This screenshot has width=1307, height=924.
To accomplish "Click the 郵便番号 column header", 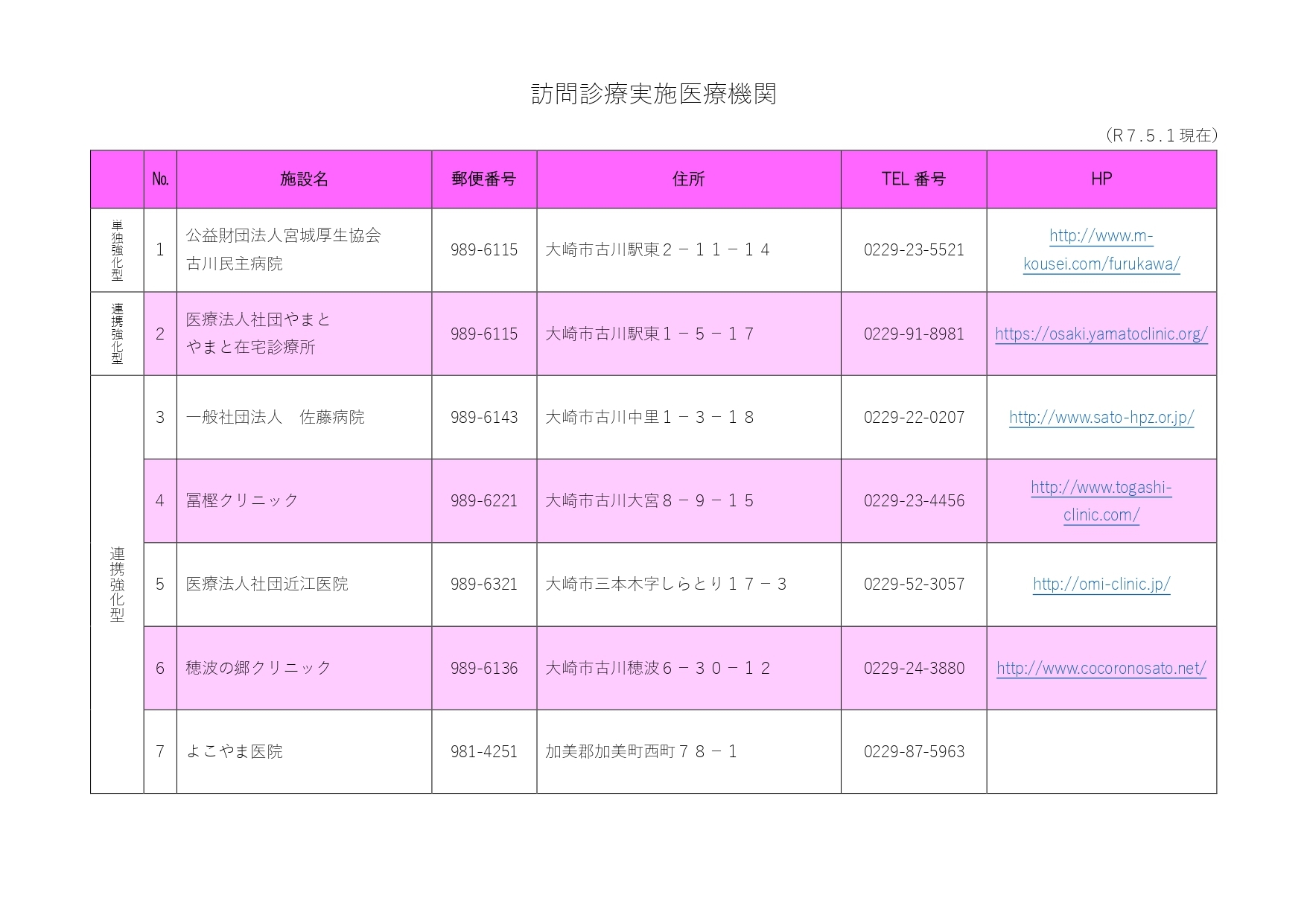I will (484, 179).
